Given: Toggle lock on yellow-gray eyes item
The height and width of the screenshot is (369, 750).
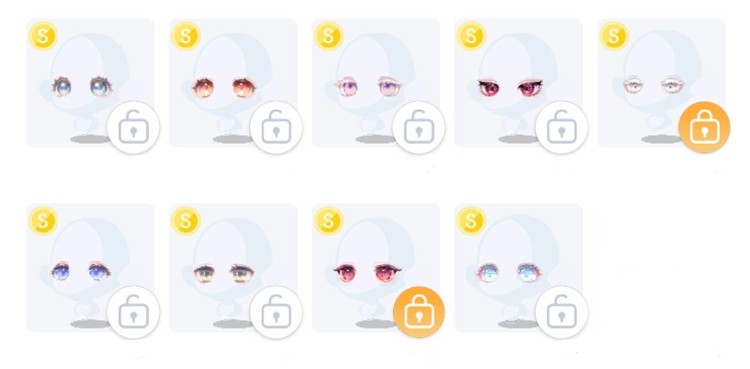Looking at the screenshot, I should tap(276, 312).
